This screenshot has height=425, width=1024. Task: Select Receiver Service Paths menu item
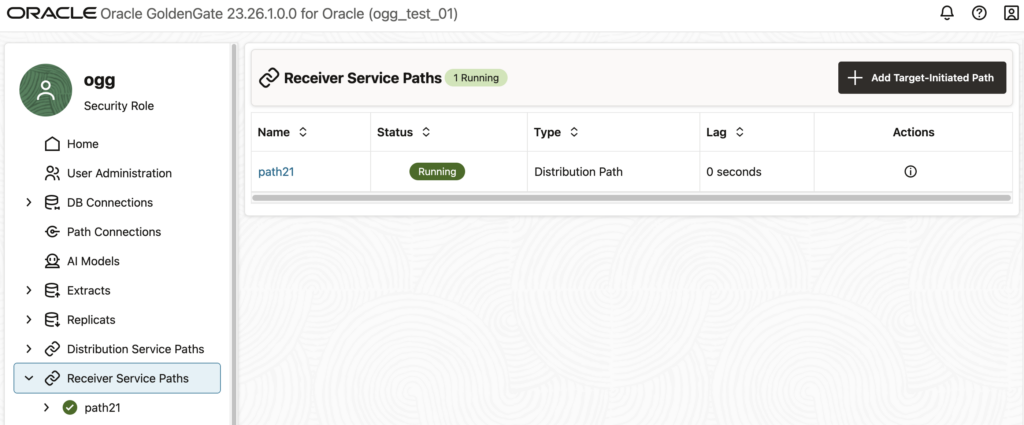tap(117, 378)
